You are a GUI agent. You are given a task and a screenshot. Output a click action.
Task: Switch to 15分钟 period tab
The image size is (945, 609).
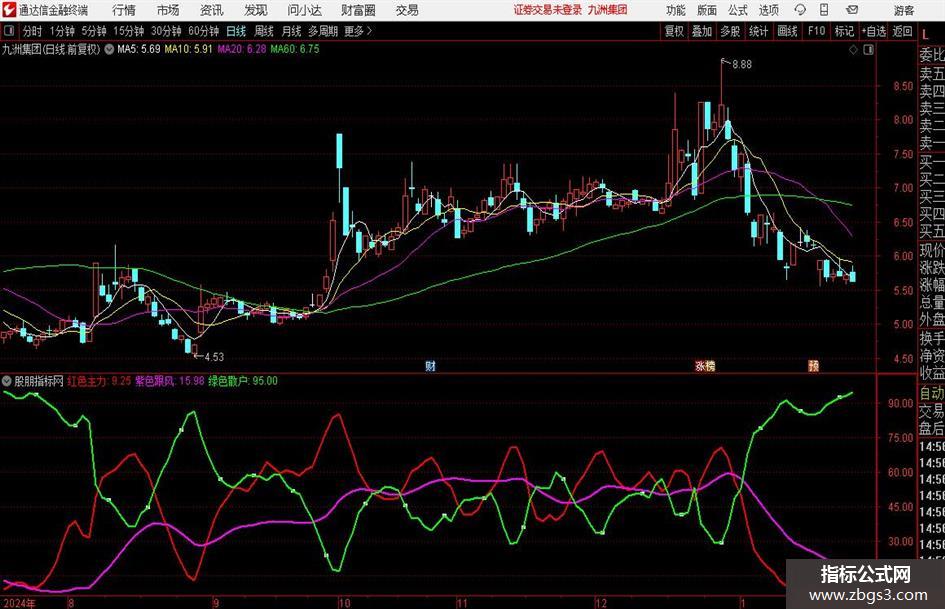tap(129, 31)
